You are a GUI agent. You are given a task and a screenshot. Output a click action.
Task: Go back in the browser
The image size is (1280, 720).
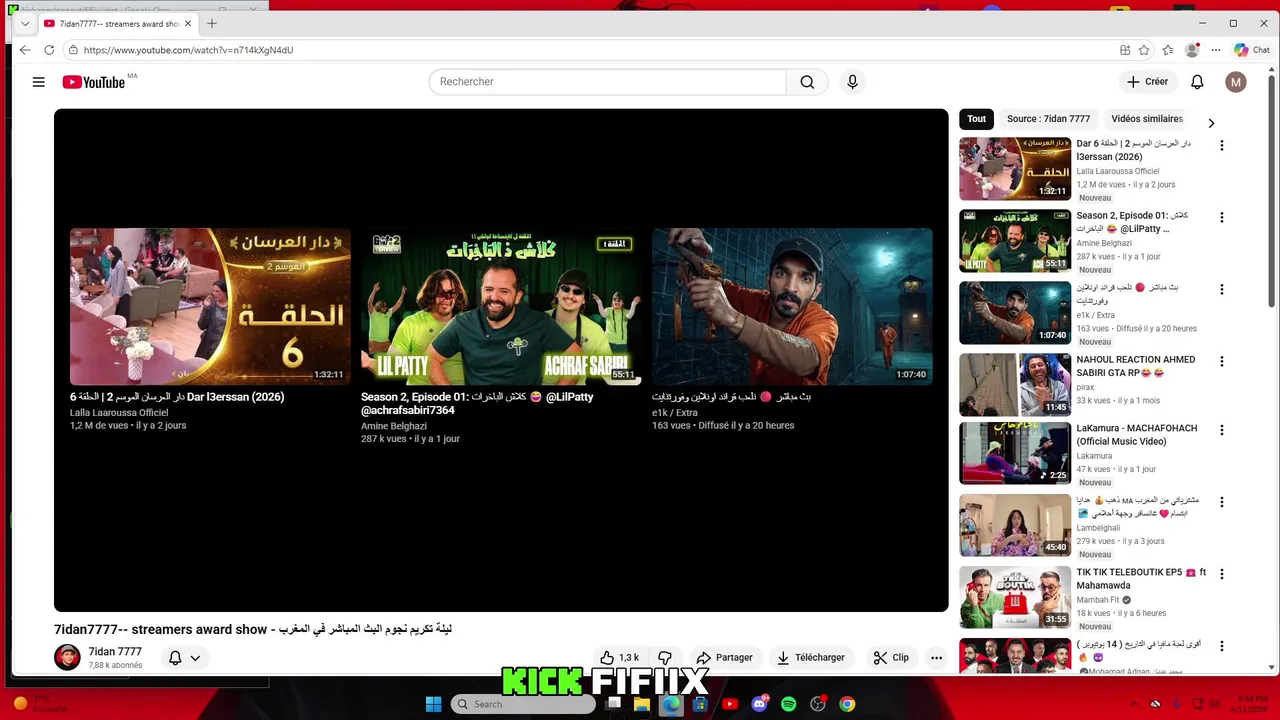25,50
